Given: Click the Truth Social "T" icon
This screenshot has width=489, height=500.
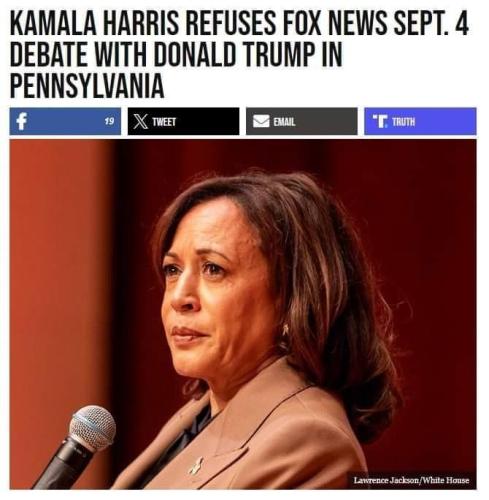Looking at the screenshot, I should point(381,121).
